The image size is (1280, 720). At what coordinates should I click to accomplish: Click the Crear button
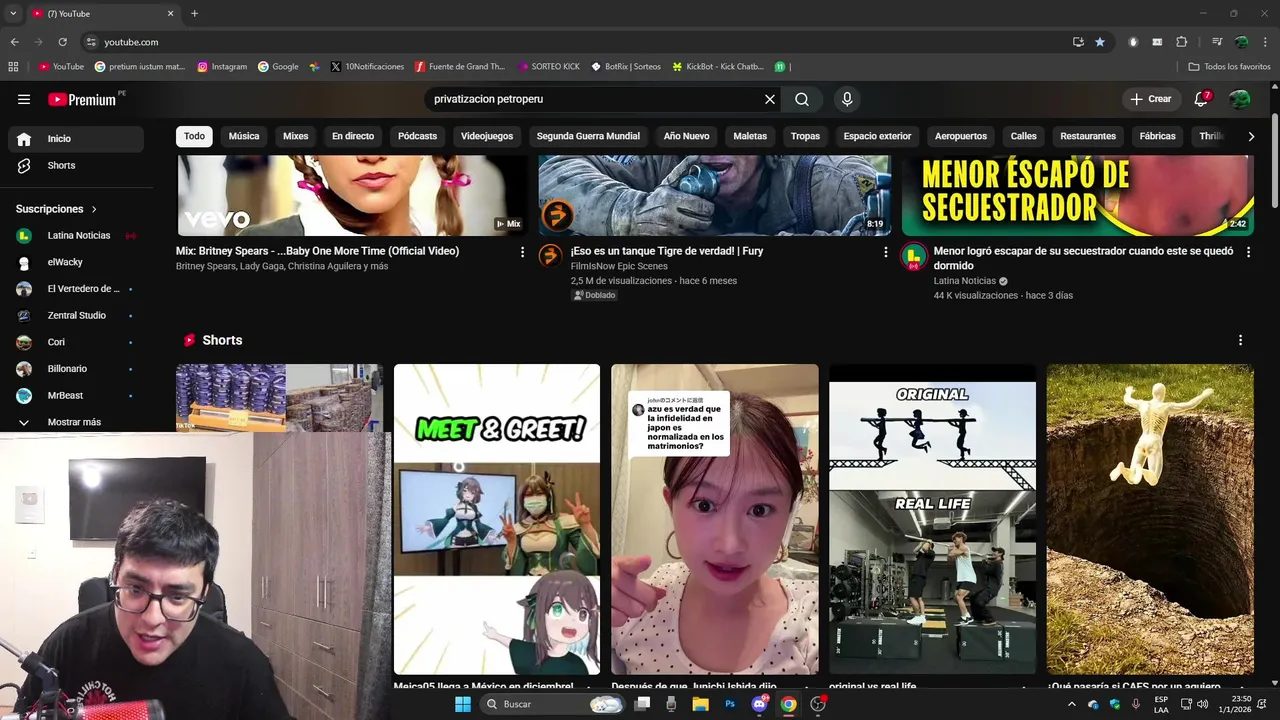1150,99
